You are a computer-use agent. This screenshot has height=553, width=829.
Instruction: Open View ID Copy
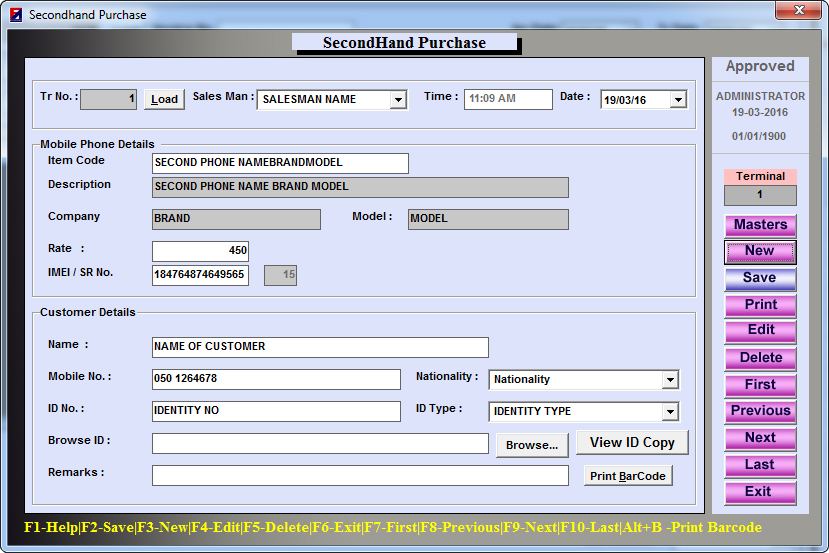[632, 443]
